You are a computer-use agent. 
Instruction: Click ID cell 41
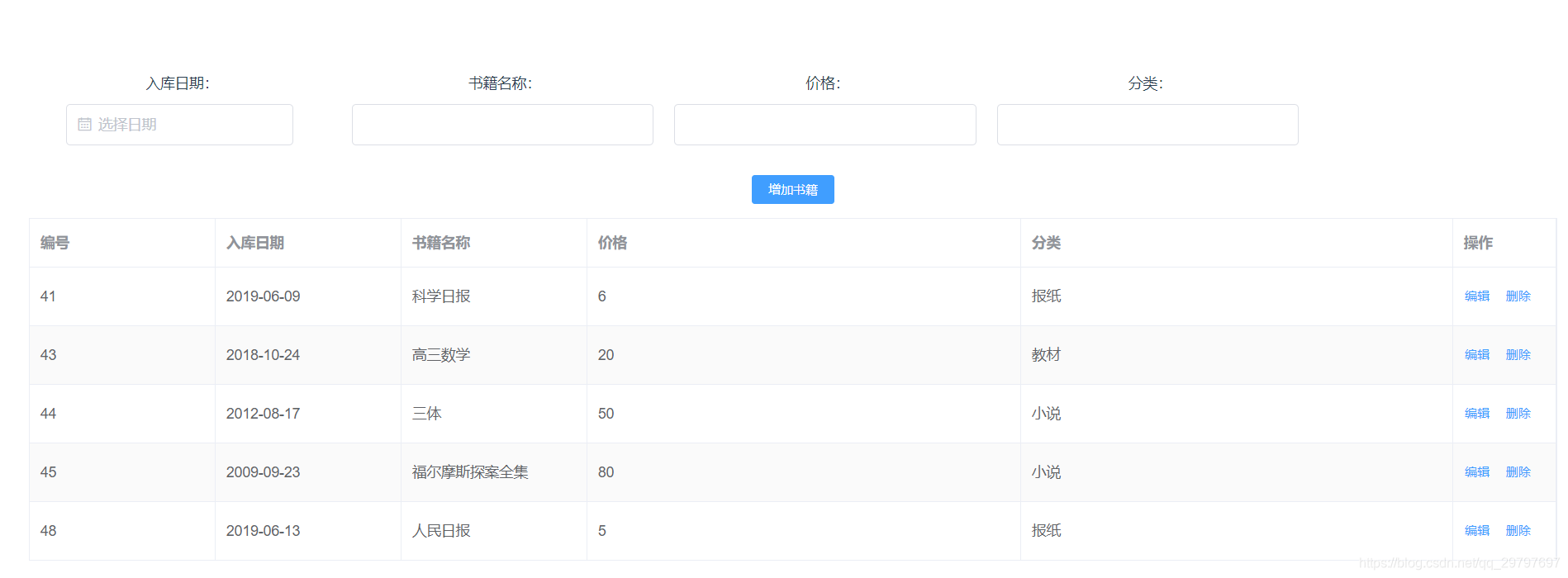tap(122, 296)
